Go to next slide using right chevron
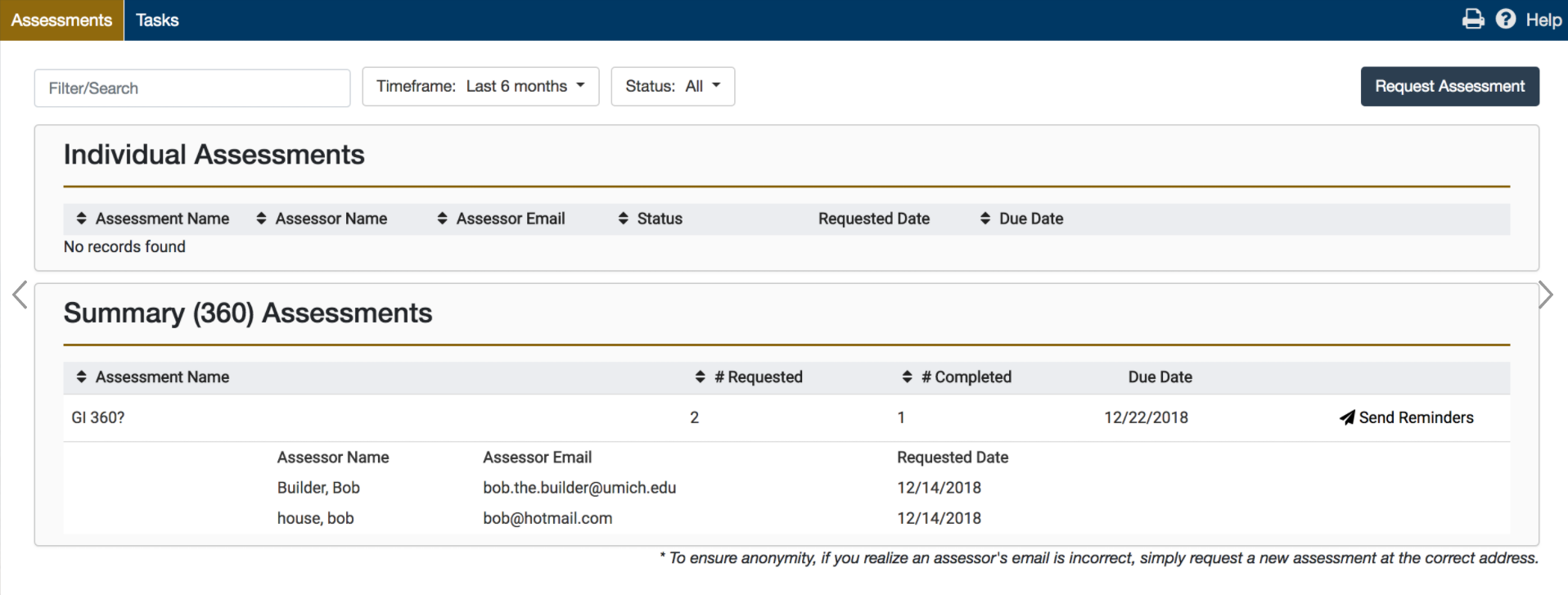This screenshot has width=1568, height=595. [x=1545, y=295]
